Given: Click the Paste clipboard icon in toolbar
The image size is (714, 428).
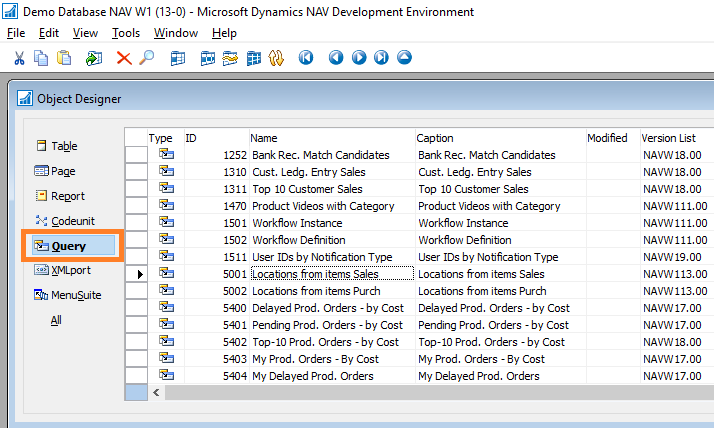Looking at the screenshot, I should [64, 58].
